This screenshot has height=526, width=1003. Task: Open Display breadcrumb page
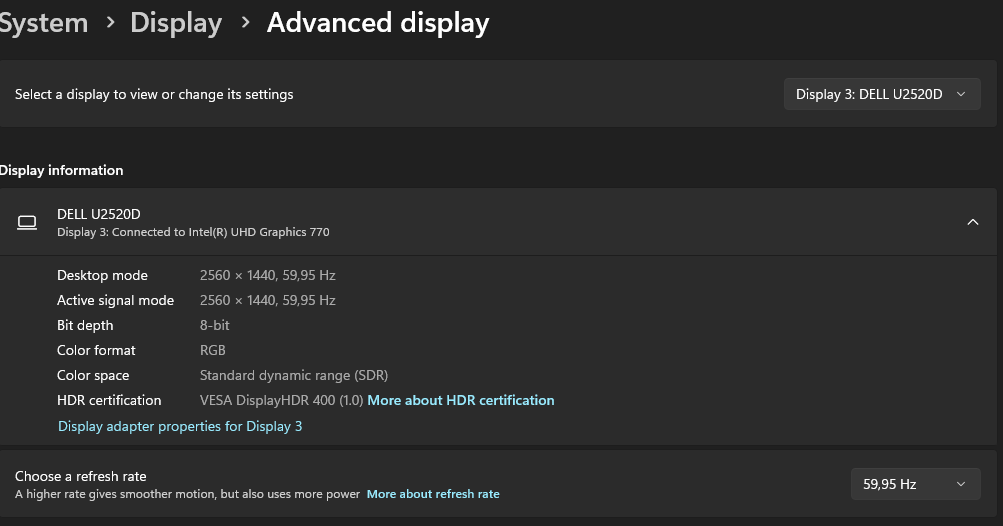coord(176,23)
